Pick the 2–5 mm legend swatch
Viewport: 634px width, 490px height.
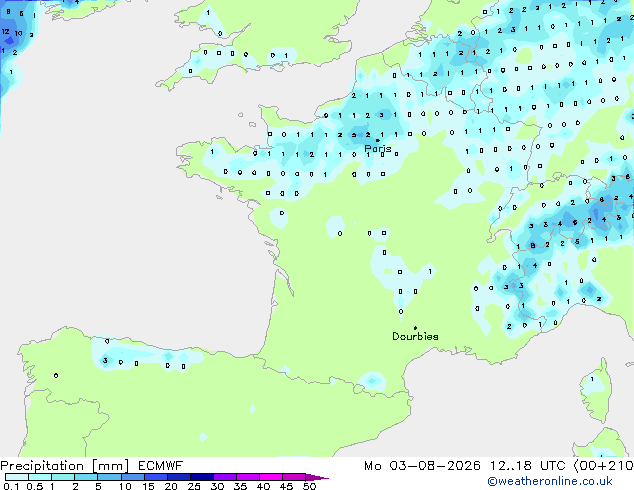(86, 477)
